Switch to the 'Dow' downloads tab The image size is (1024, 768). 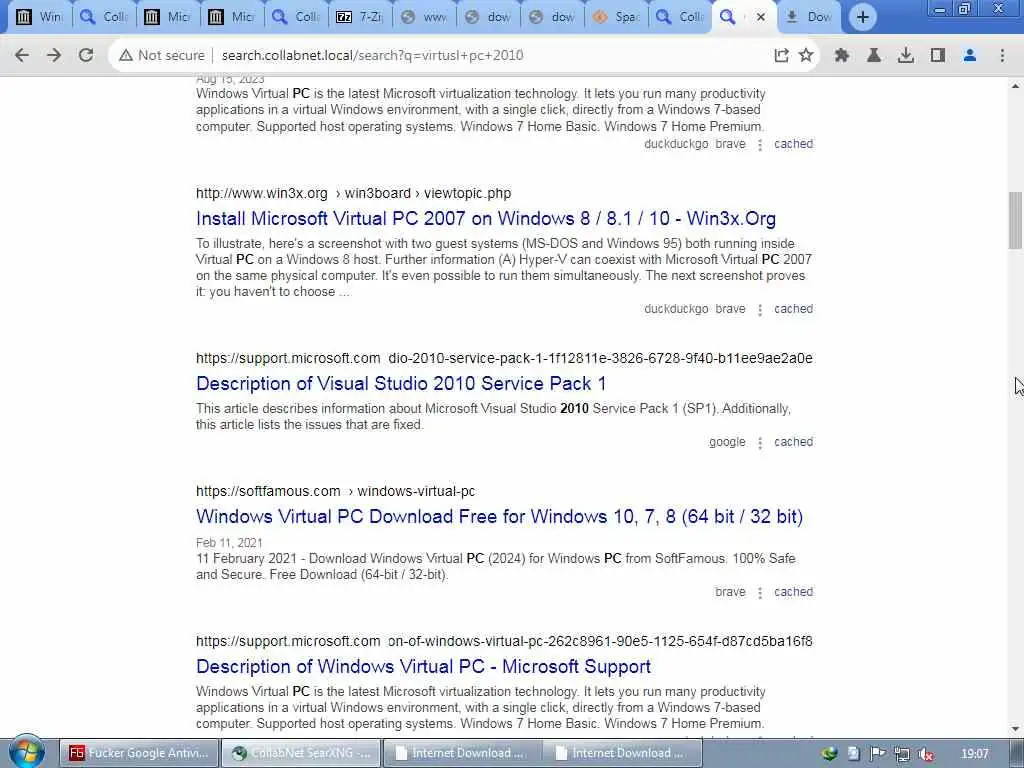point(808,17)
